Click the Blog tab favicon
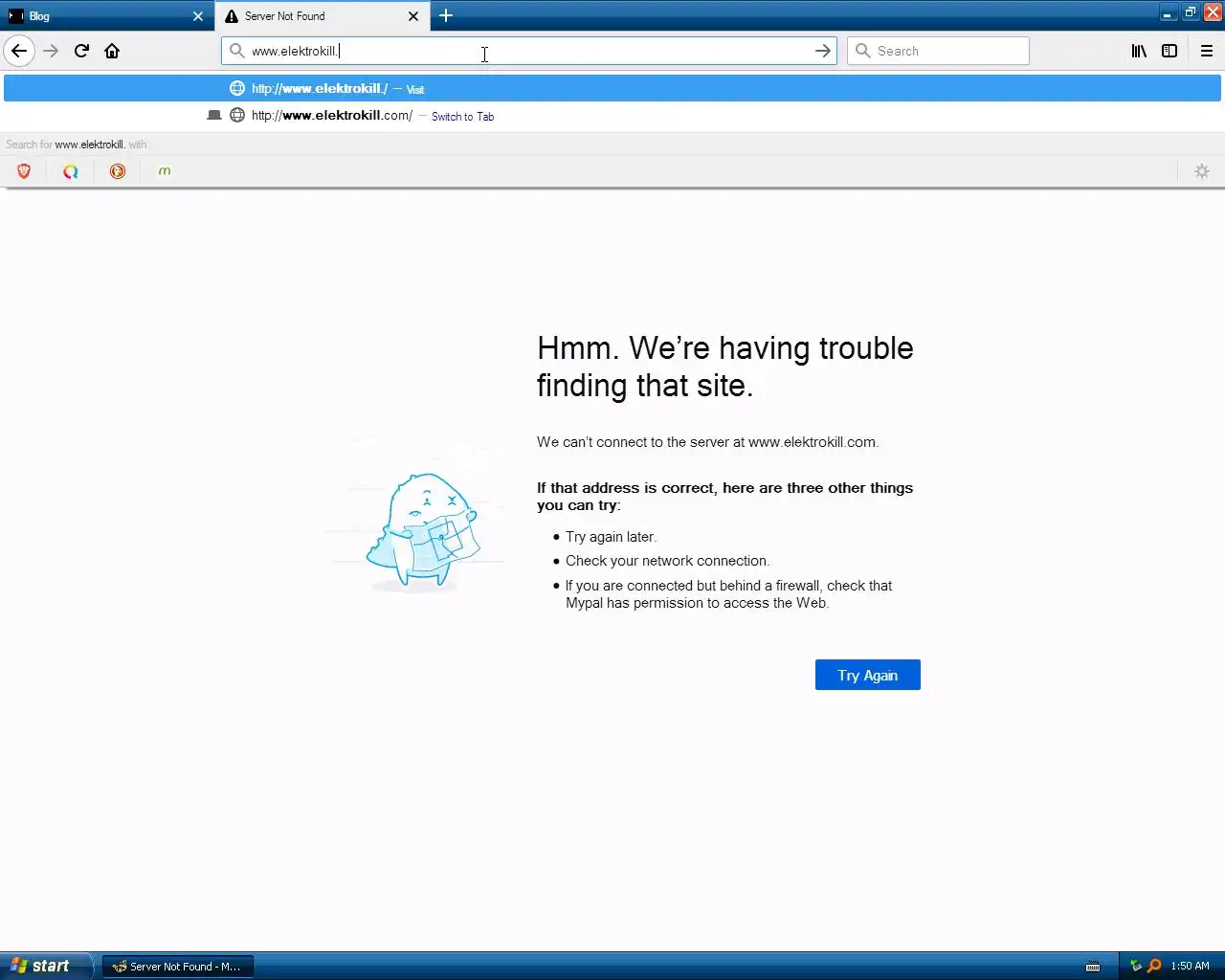1225x980 pixels. tap(16, 16)
